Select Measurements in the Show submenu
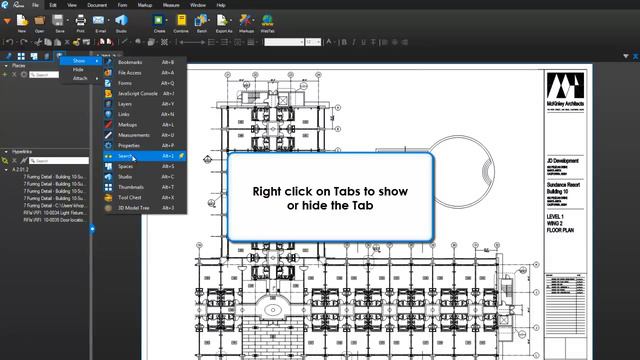640x360 pixels. click(x=145, y=135)
